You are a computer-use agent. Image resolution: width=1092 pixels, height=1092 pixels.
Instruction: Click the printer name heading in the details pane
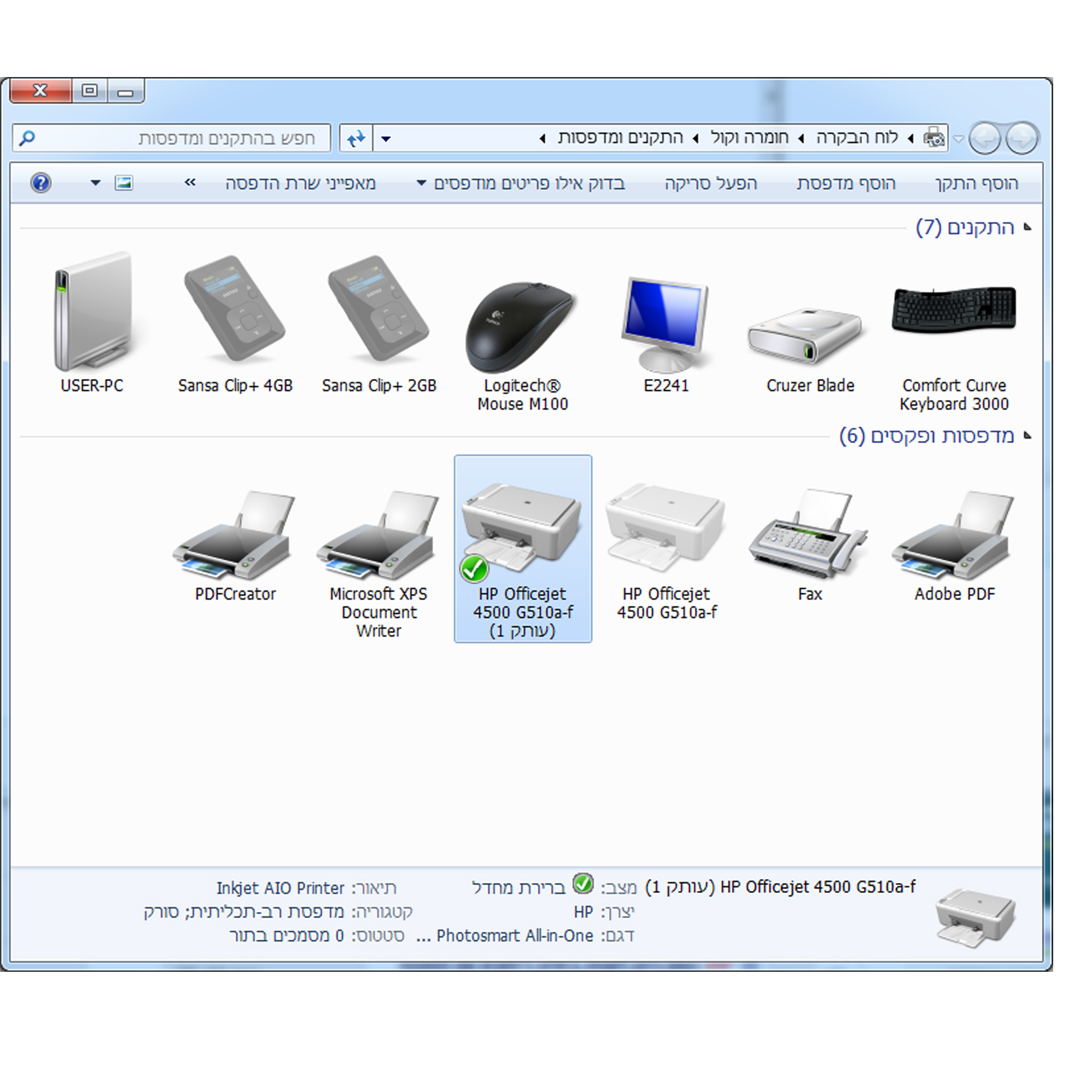(780, 887)
